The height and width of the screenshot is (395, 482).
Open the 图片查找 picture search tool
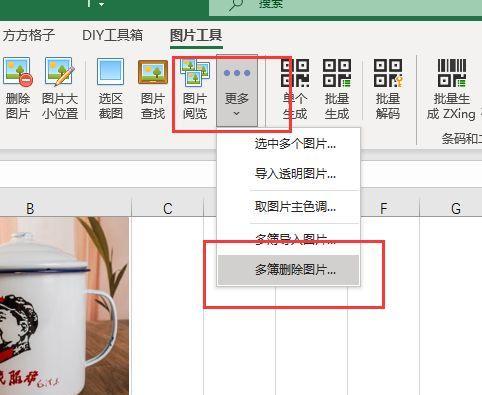pos(153,88)
